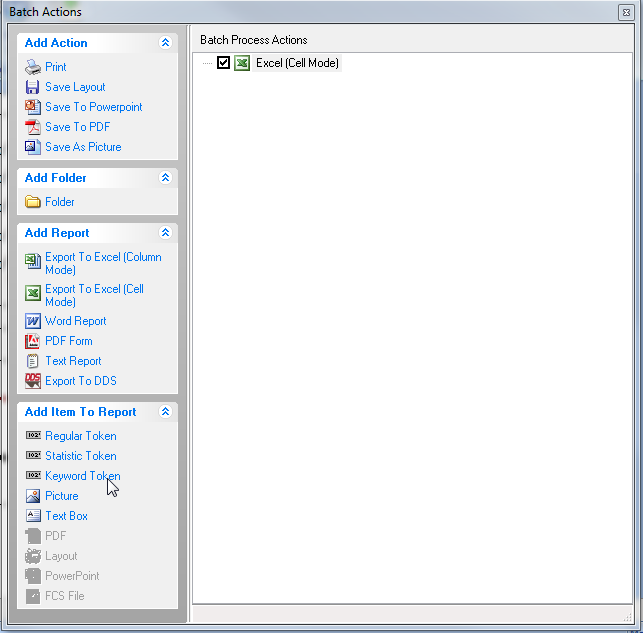Click the Word Report icon

point(33,321)
